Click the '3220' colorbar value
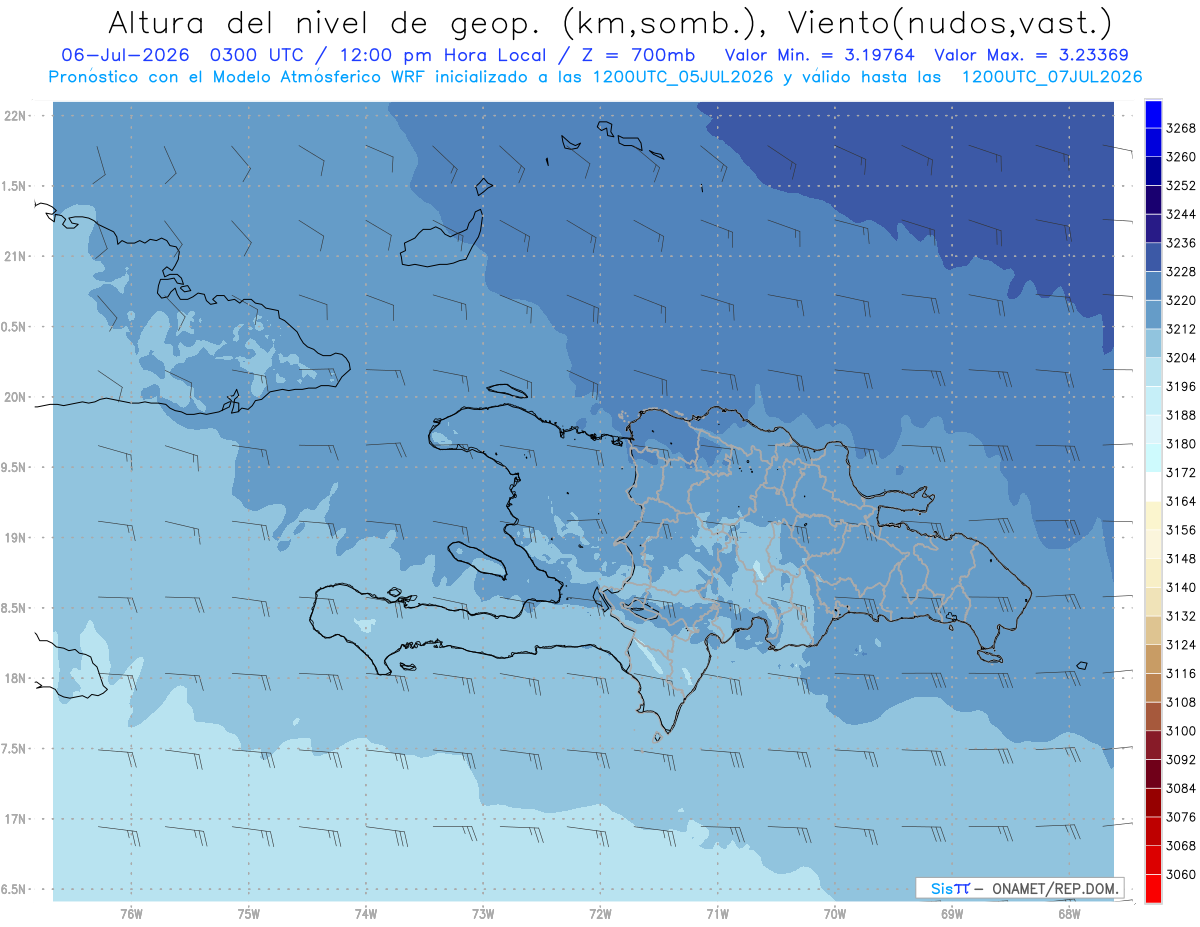The width and height of the screenshot is (1200, 927). pyautogui.click(x=1181, y=301)
